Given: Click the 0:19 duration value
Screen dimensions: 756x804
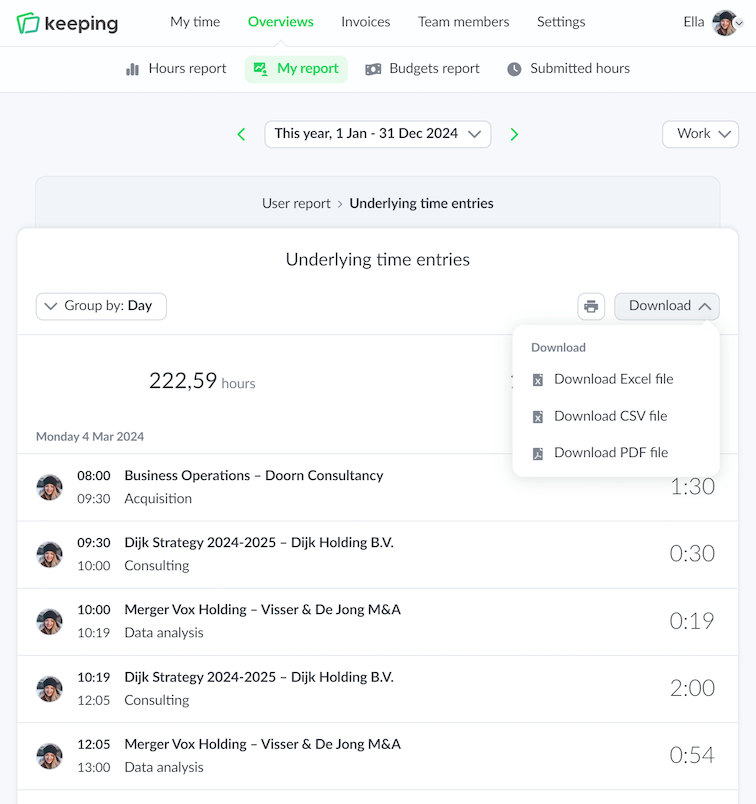Looking at the screenshot, I should [692, 621].
